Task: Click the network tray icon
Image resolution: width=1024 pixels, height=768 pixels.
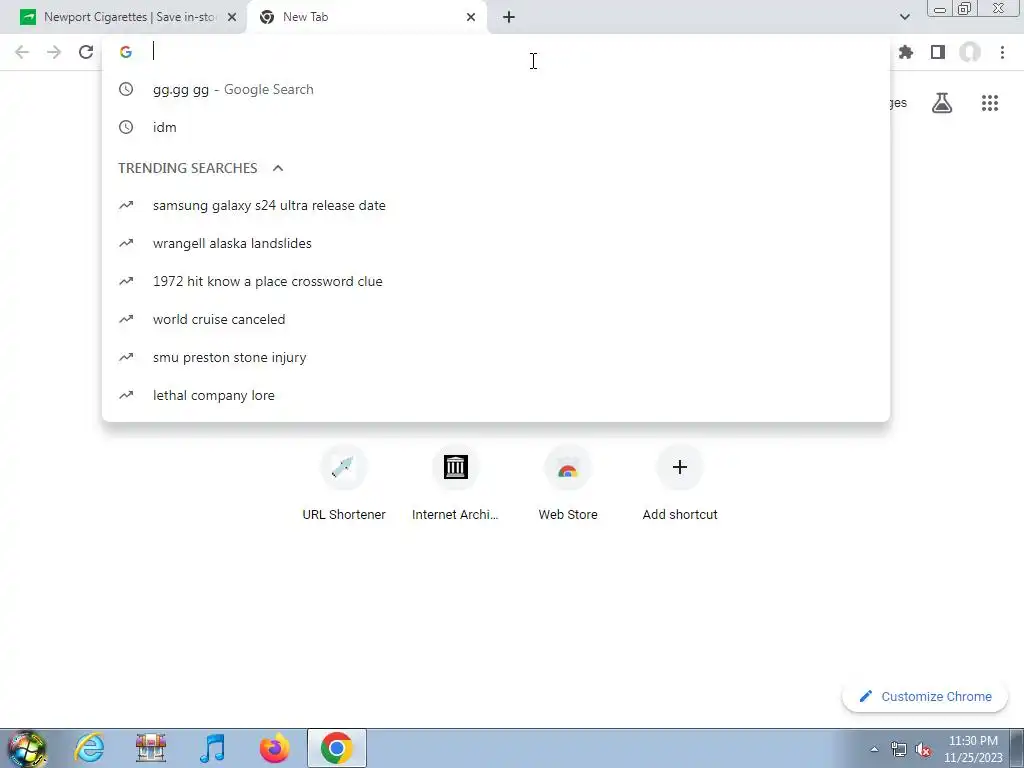Action: [899, 749]
